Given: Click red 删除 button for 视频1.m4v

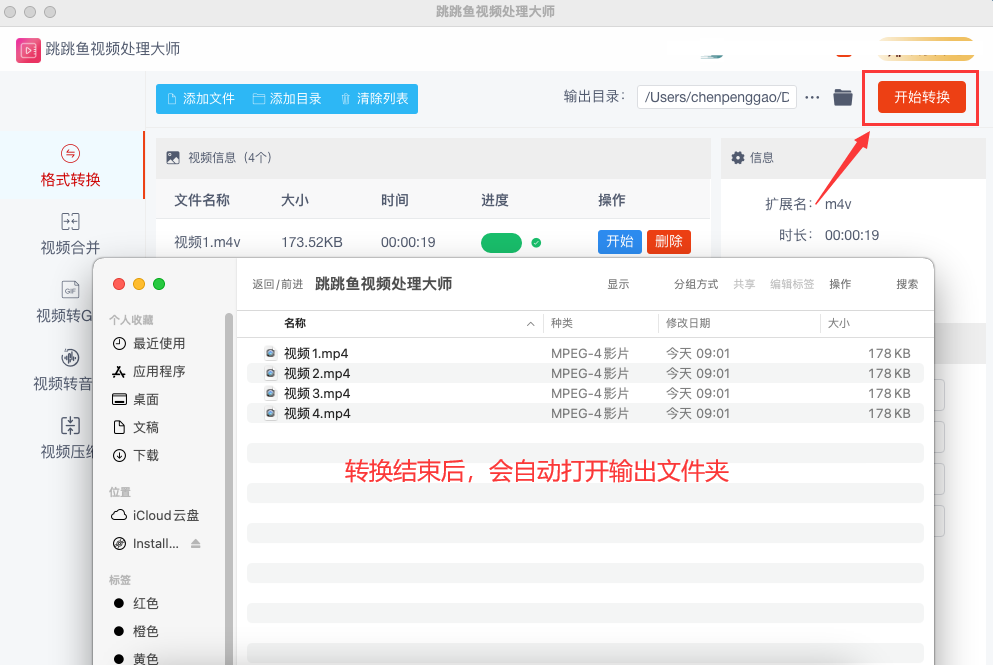Looking at the screenshot, I should 668,241.
